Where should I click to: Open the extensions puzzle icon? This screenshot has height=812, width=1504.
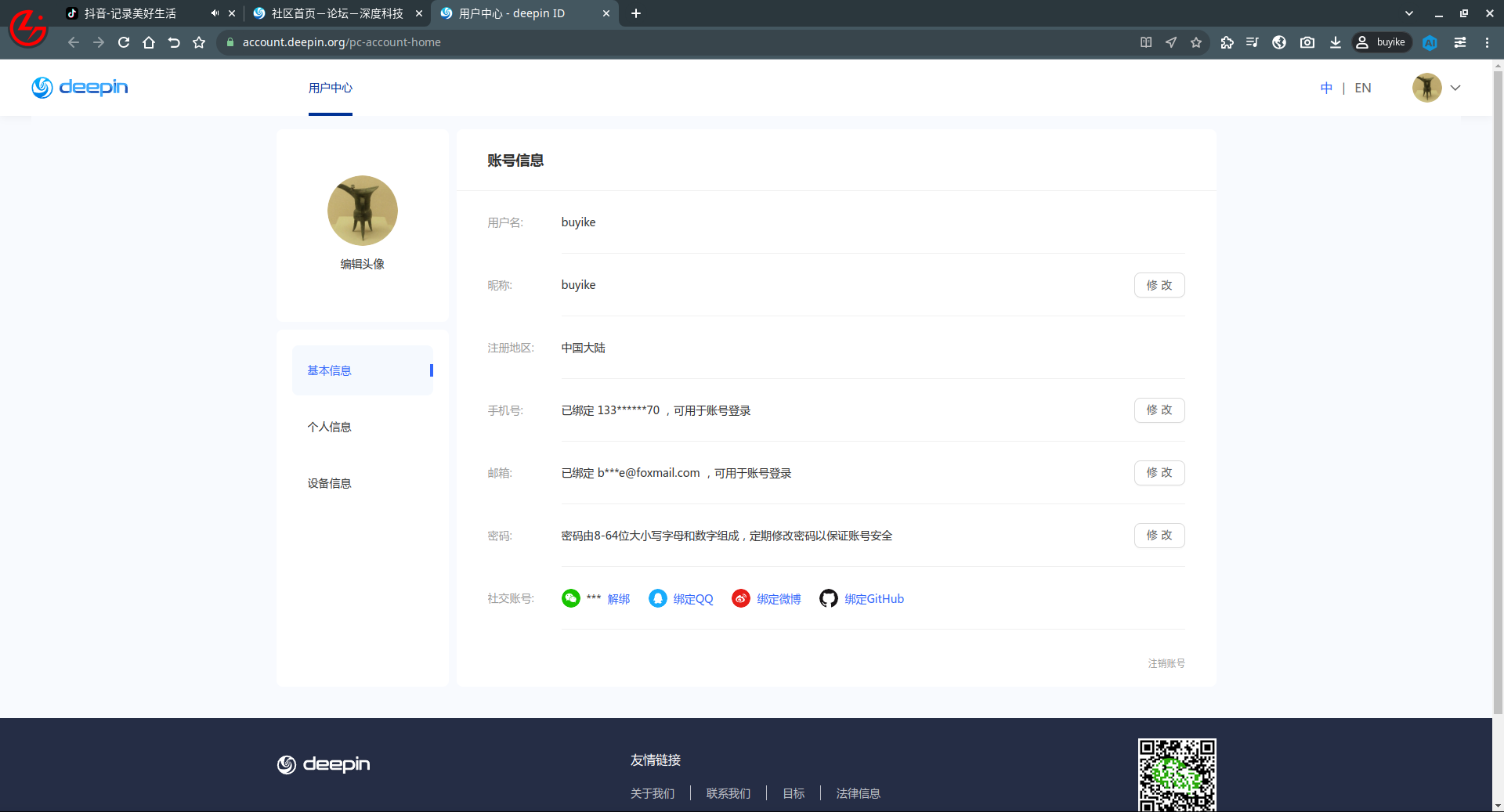click(x=1227, y=42)
